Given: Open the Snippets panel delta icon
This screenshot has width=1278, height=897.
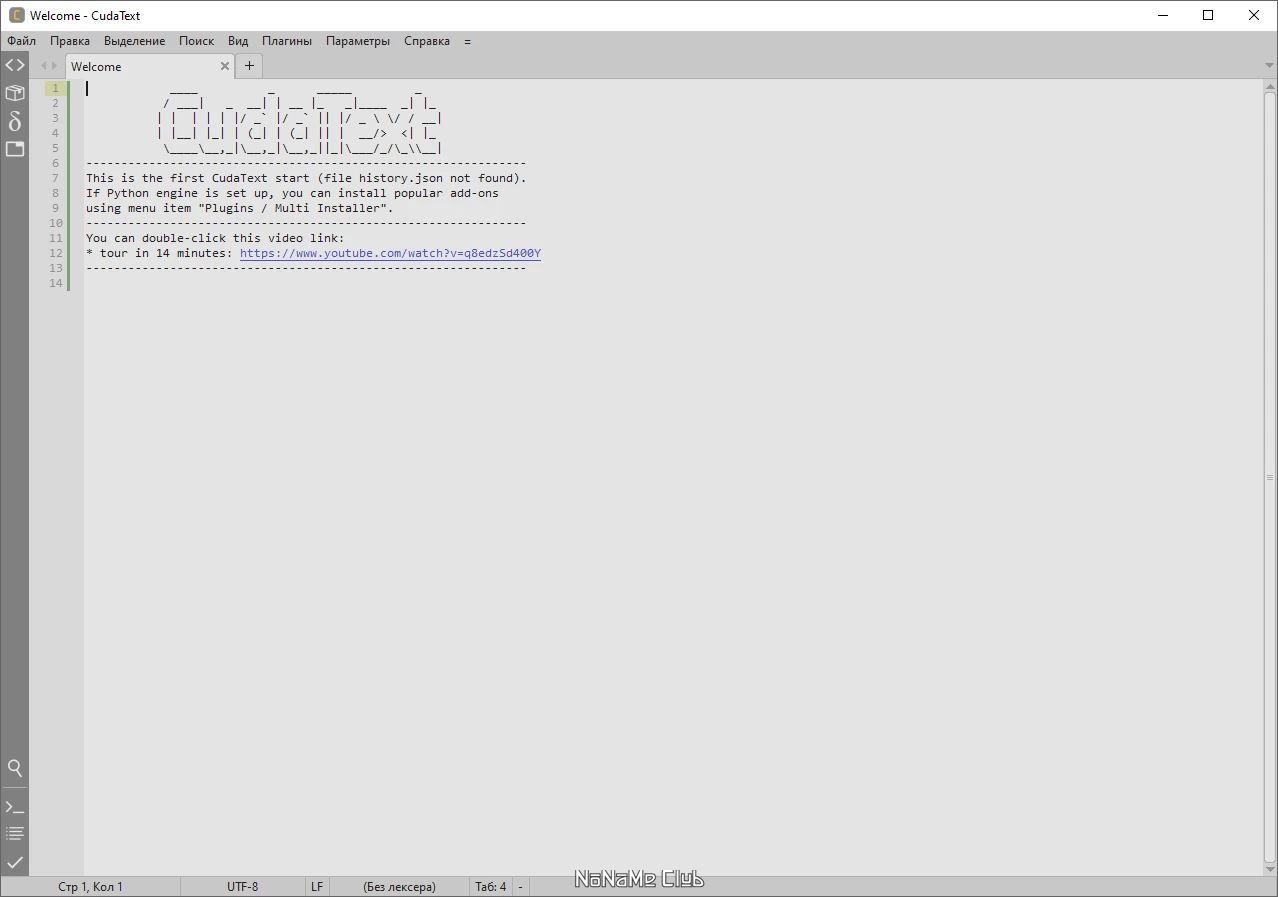Looking at the screenshot, I should (x=15, y=121).
